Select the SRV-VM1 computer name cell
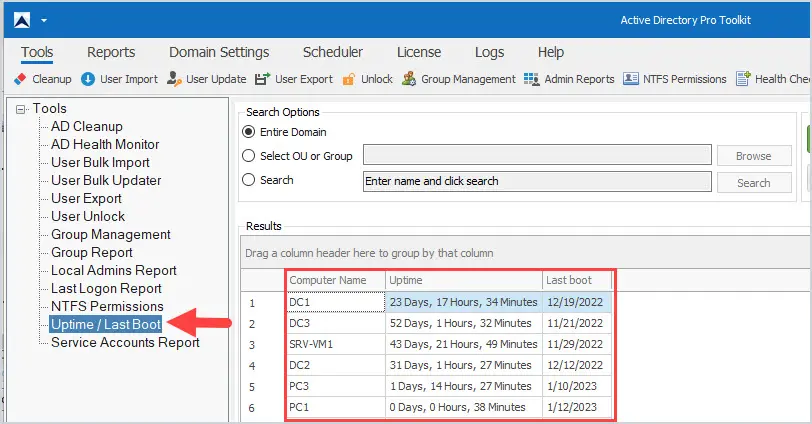Image resolution: width=812 pixels, height=424 pixels. click(x=336, y=344)
